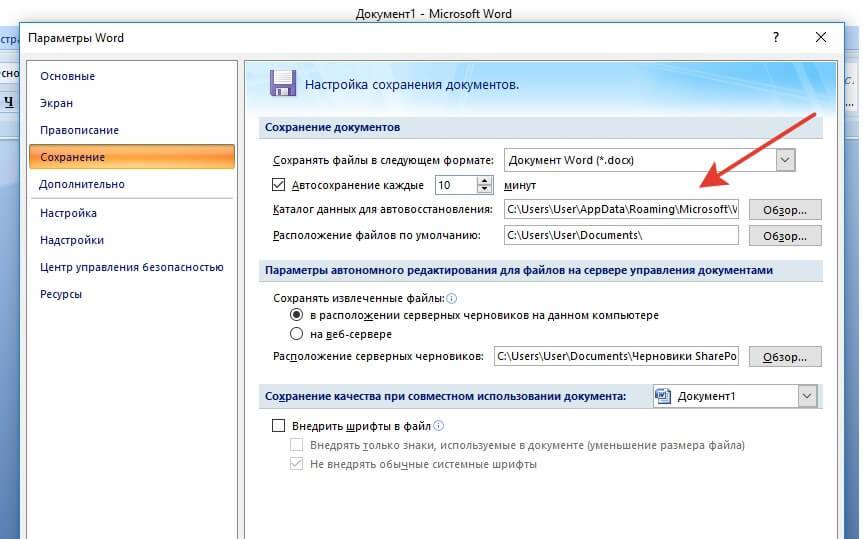
Task: Enable Внедрить шрифты в файл checkbox
Action: pyautogui.click(x=278, y=426)
